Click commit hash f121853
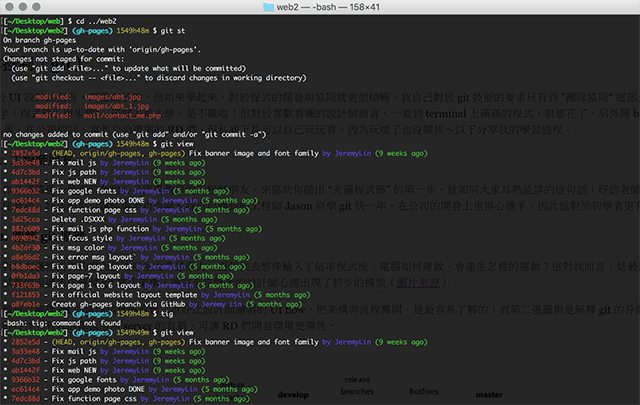Viewport: 640px width, 405px height. [x=25, y=294]
